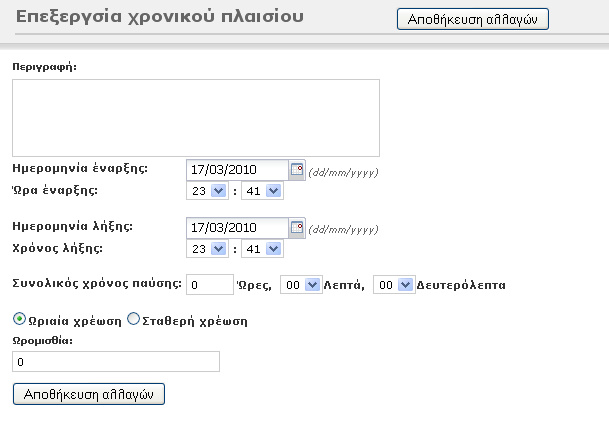Image resolution: width=609 pixels, height=421 pixels.
Task: Click the top Αποθήκευση αλλαγών button
Action: (x=472, y=19)
